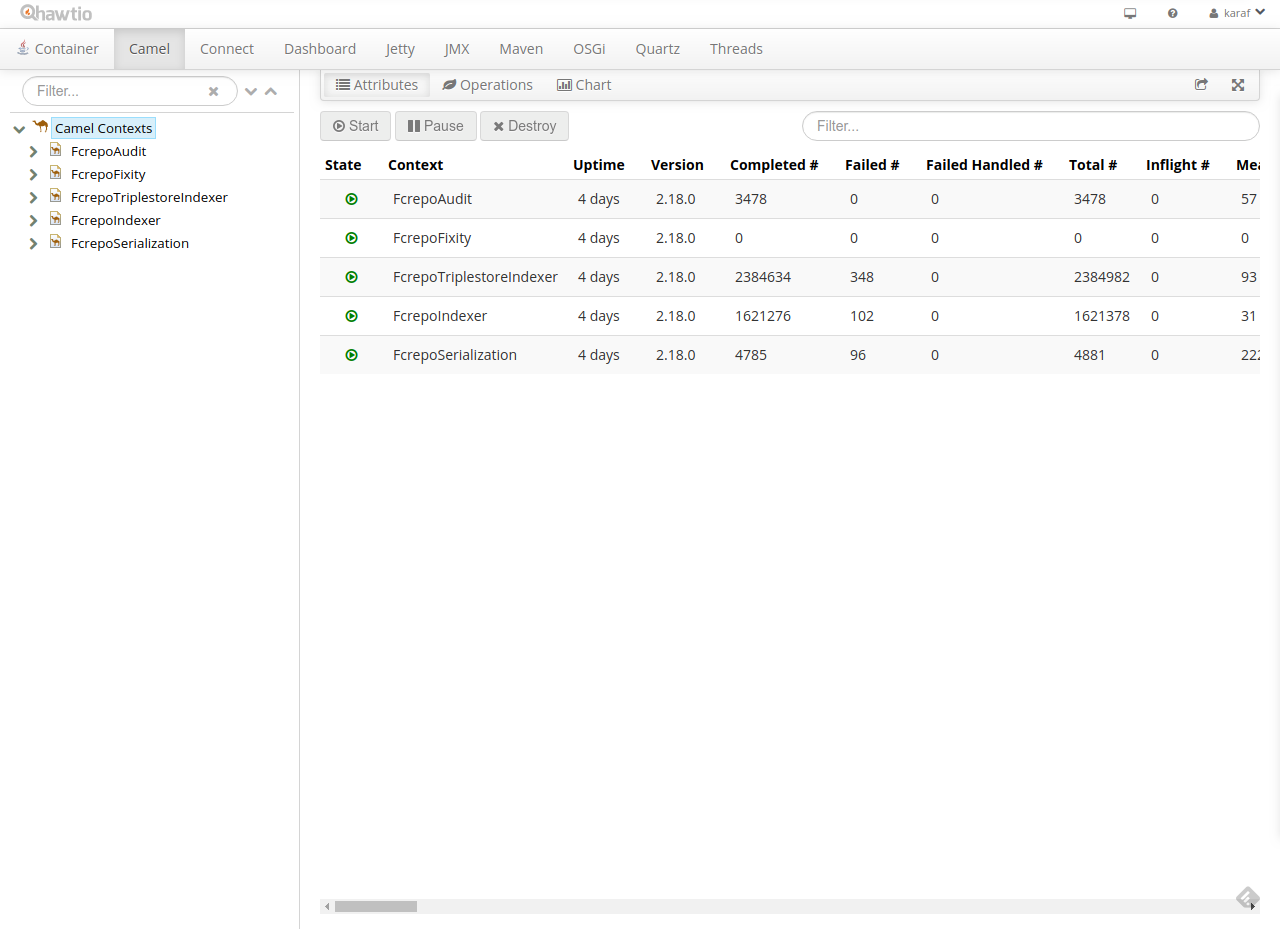
Task: Click the state icon for FcrepoSerialization row
Action: point(351,355)
